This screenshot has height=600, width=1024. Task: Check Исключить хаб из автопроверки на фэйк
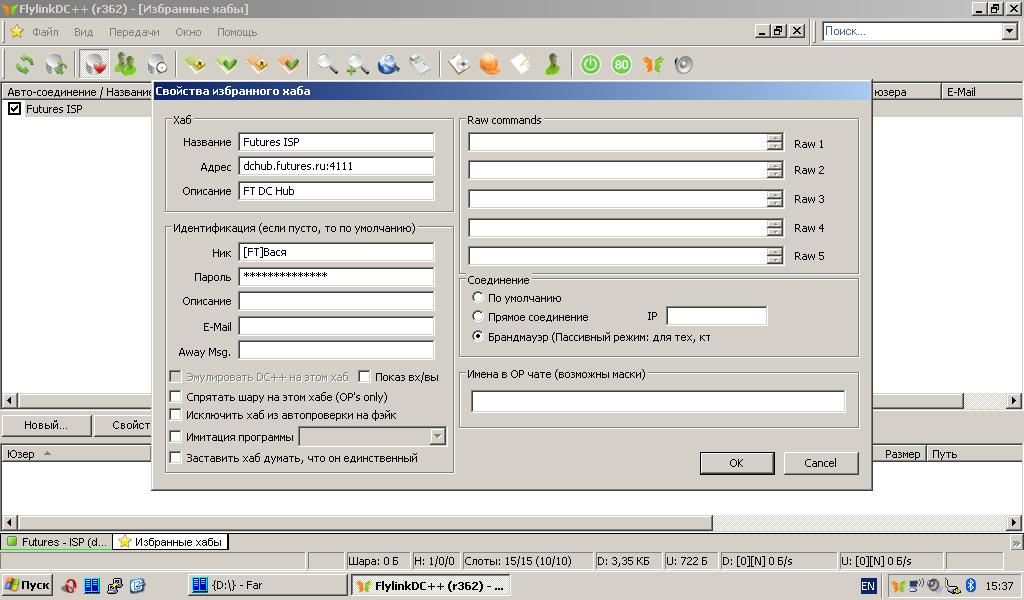(x=175, y=415)
